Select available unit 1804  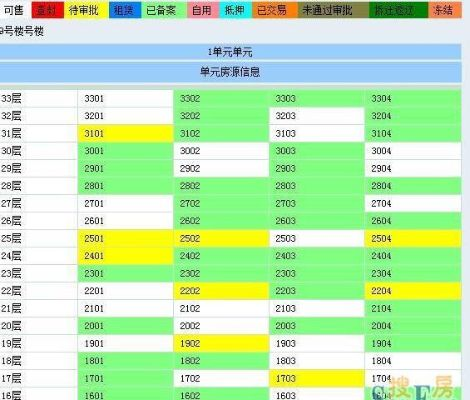[413, 361]
